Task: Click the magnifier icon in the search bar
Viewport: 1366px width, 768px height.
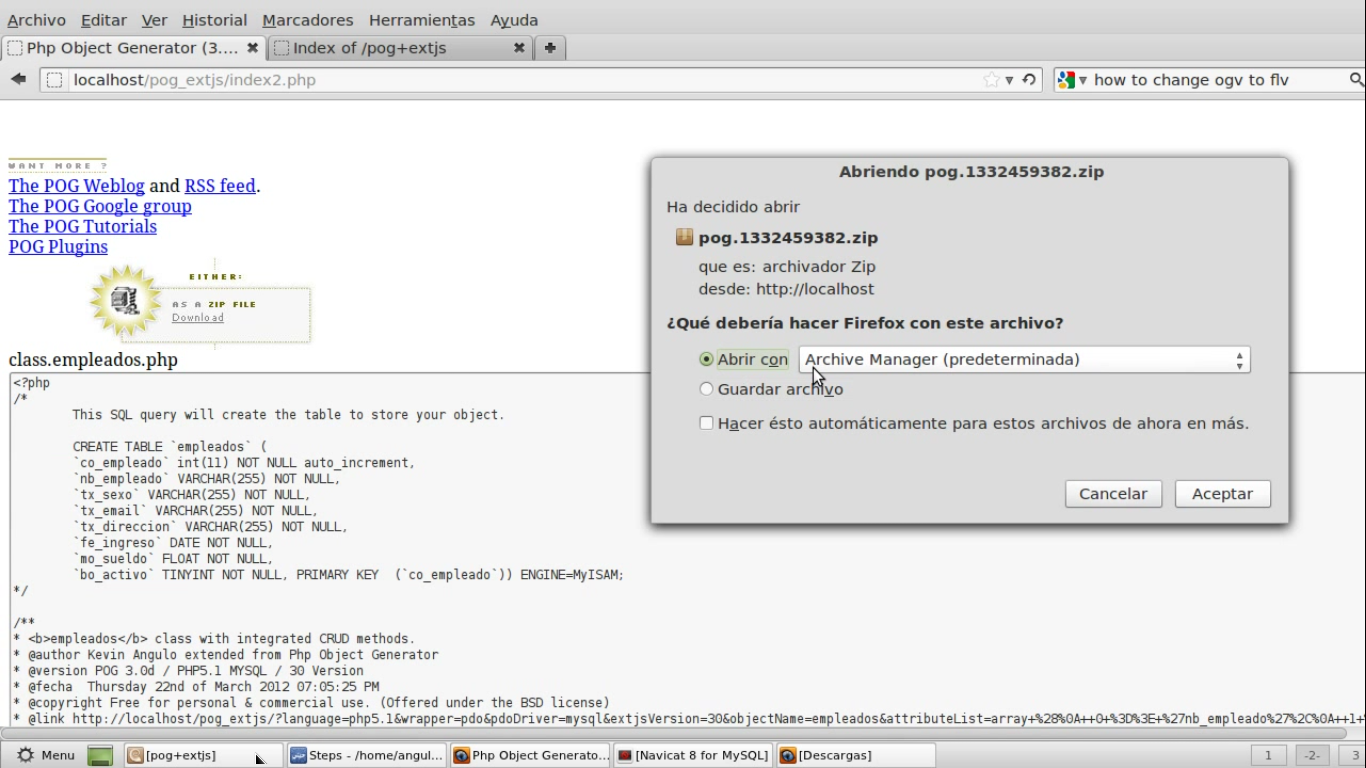Action: click(x=1356, y=79)
